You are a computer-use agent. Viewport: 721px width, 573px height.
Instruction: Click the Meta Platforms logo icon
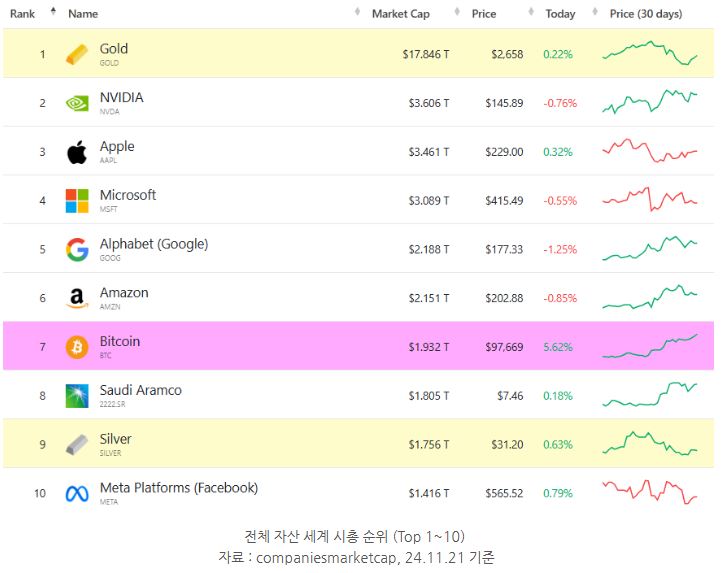coord(77,494)
